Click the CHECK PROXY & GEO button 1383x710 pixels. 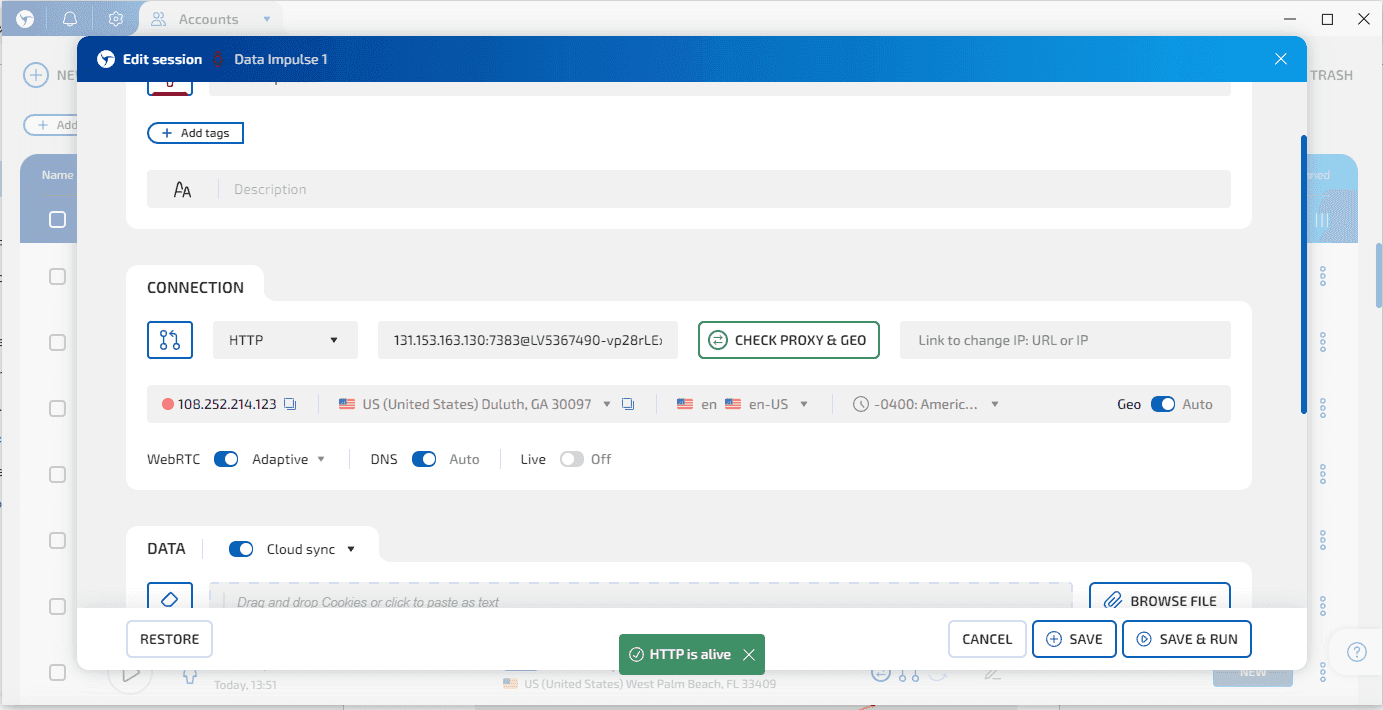pyautogui.click(x=788, y=340)
